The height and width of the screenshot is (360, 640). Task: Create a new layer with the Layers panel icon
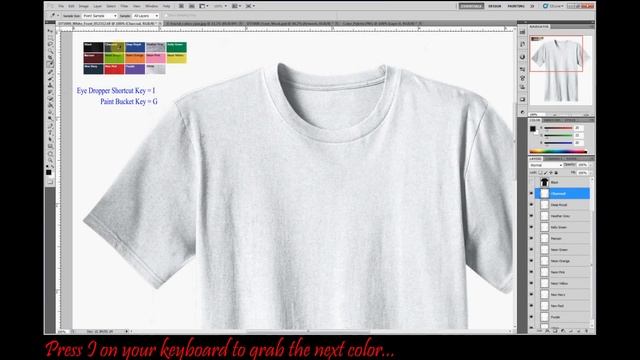pyautogui.click(x=579, y=331)
